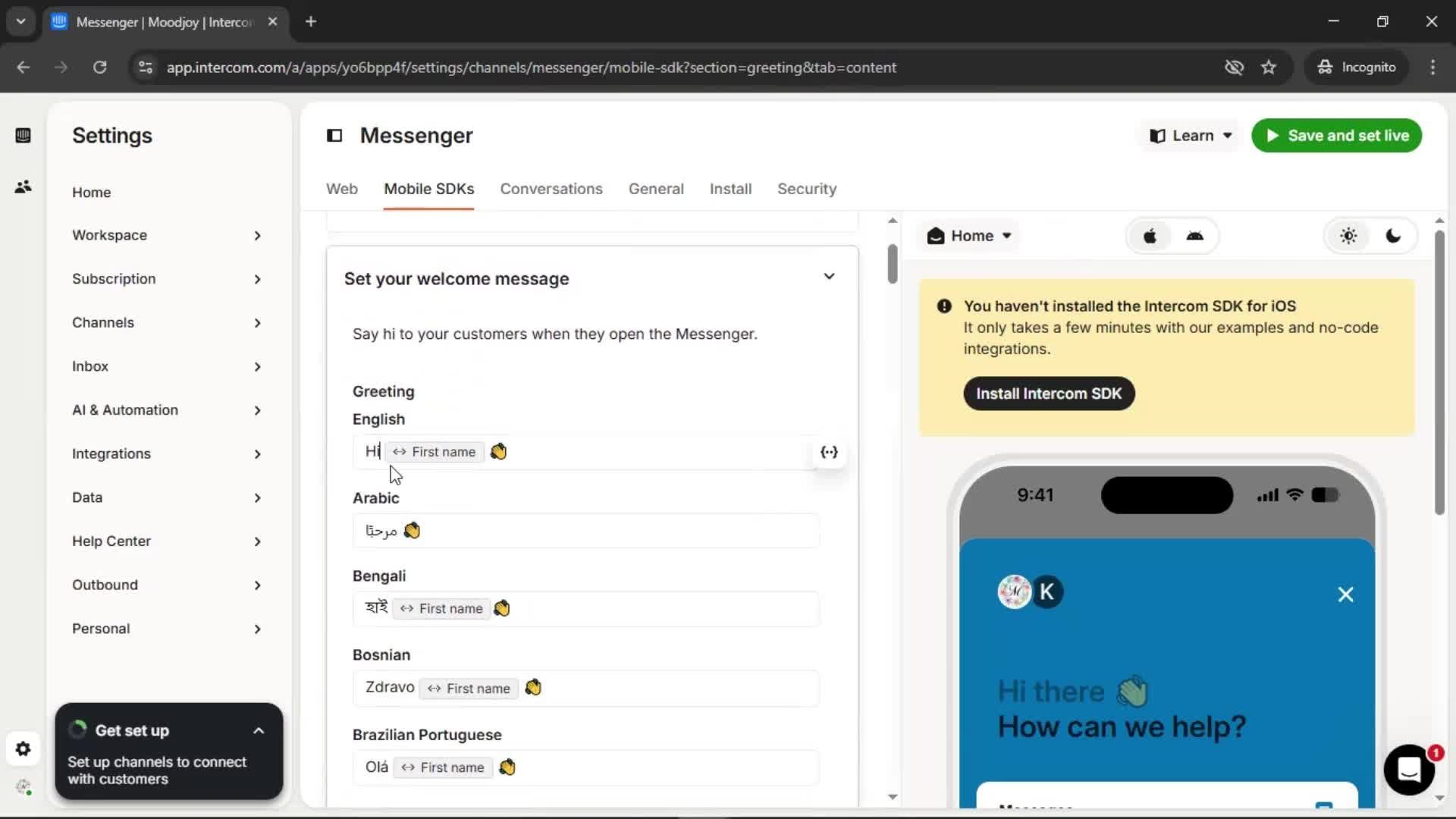1456x819 pixels.
Task: Open the General tab
Action: click(656, 189)
